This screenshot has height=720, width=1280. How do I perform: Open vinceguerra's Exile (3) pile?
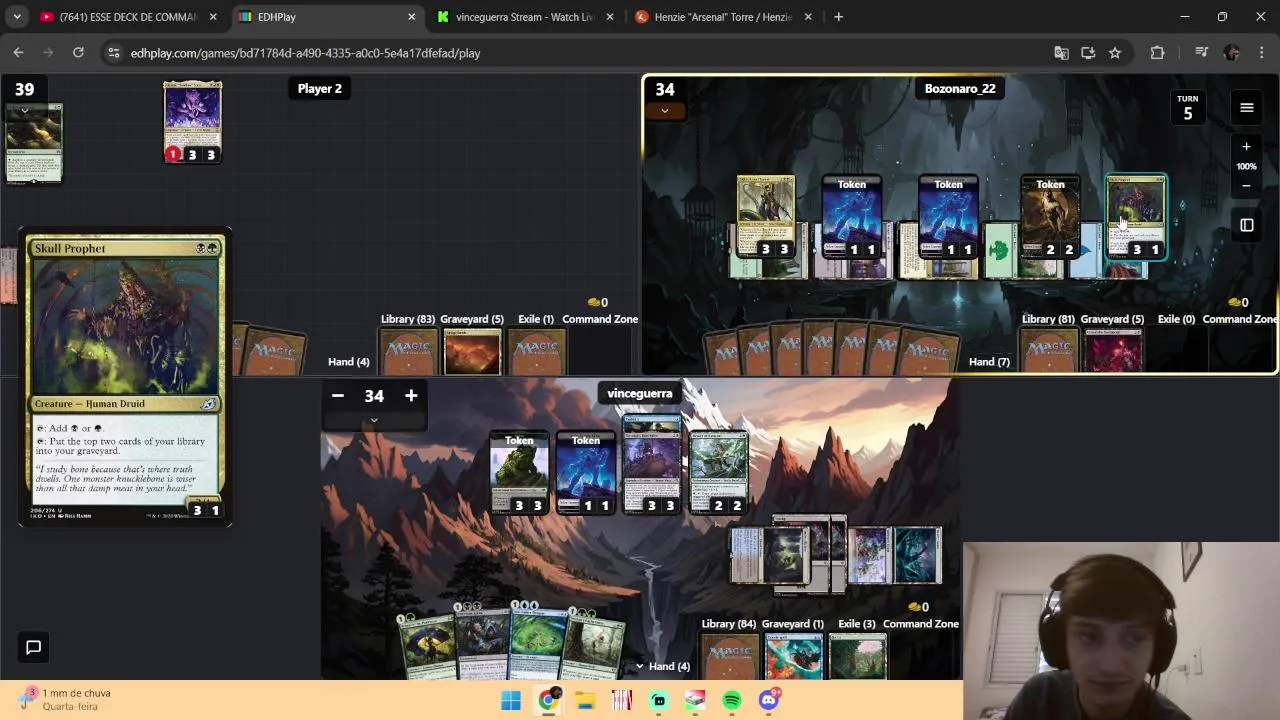(x=857, y=655)
